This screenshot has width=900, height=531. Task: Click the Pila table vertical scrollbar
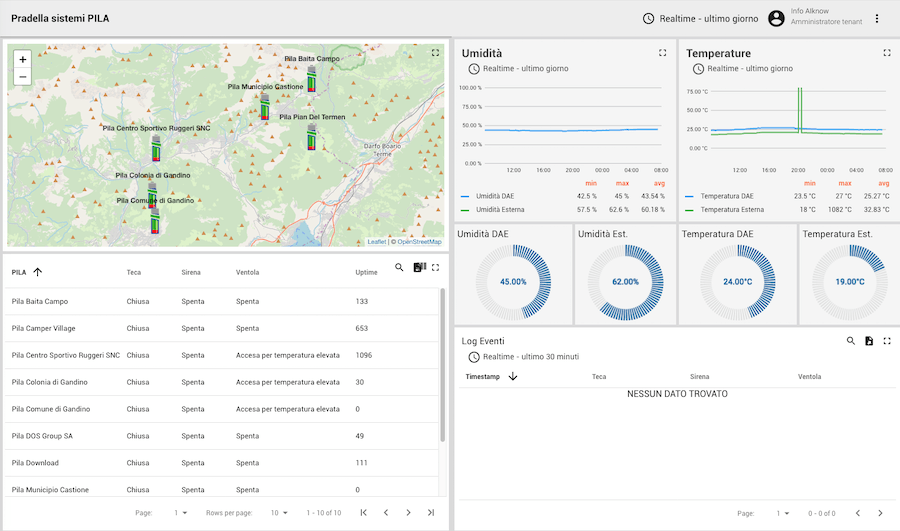pyautogui.click(x=443, y=365)
